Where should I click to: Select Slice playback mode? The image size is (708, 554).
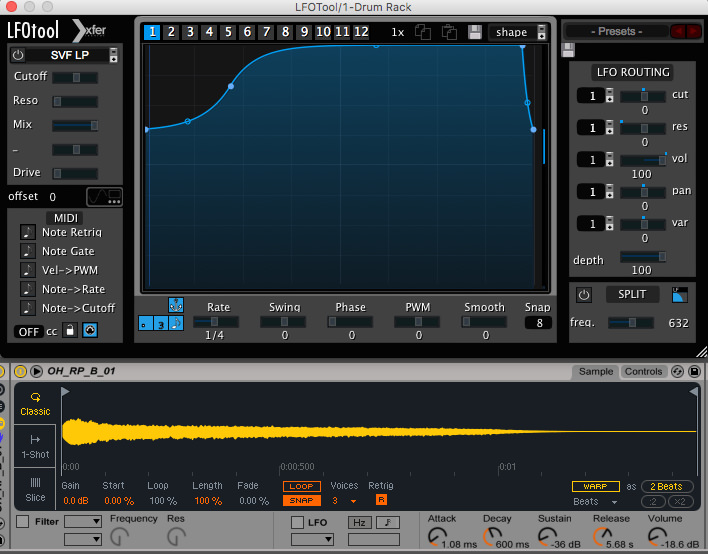coord(35,490)
